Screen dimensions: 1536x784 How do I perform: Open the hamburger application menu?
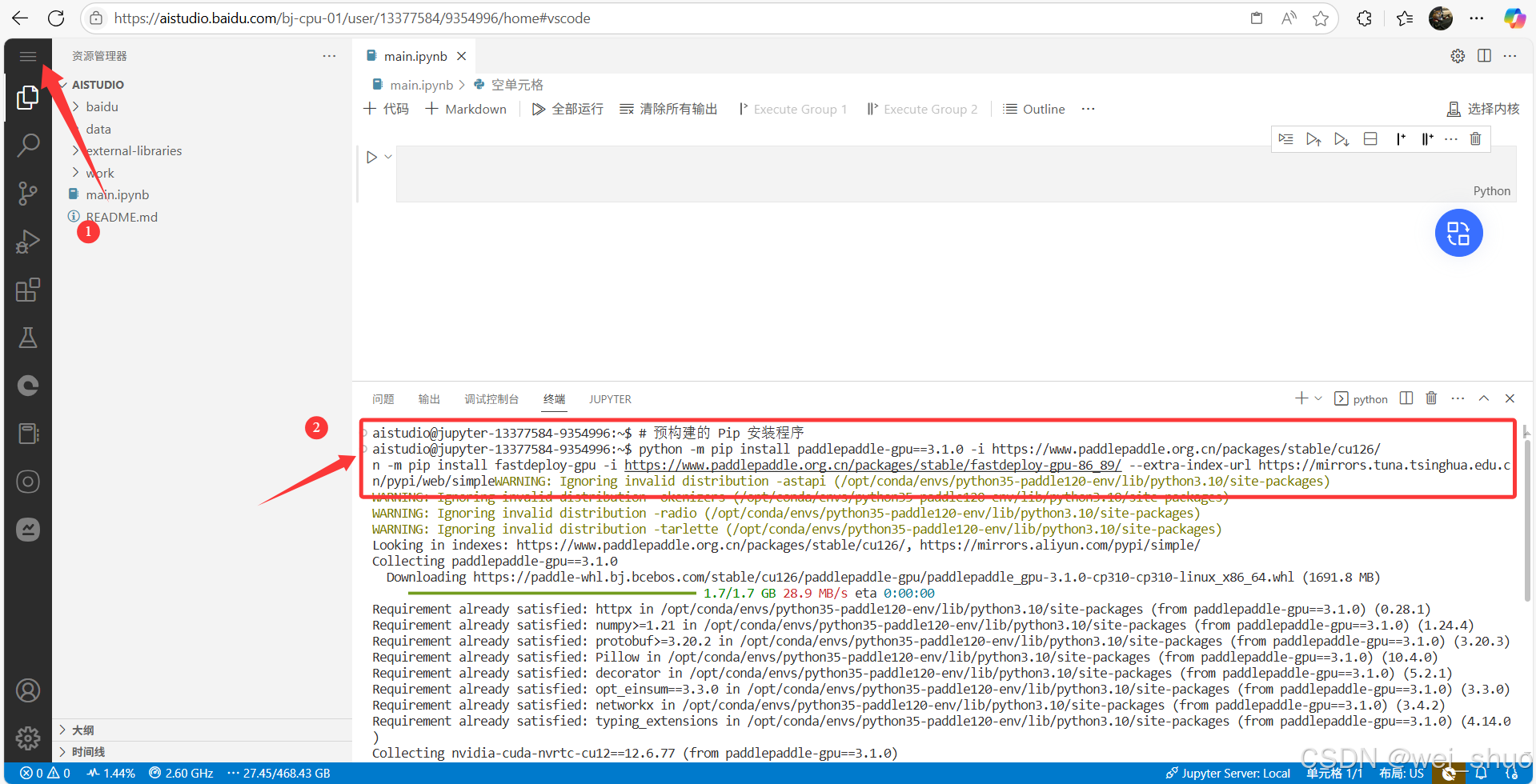pos(28,56)
